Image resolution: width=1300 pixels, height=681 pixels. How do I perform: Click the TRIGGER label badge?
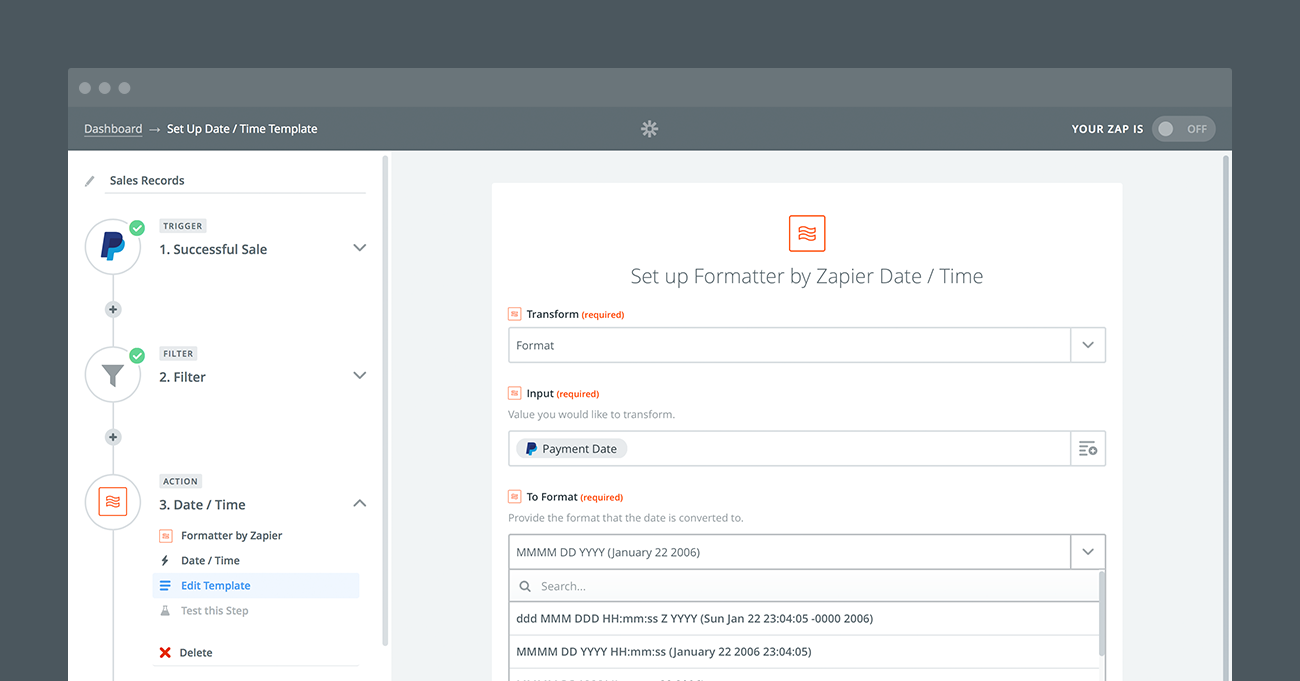(x=182, y=226)
